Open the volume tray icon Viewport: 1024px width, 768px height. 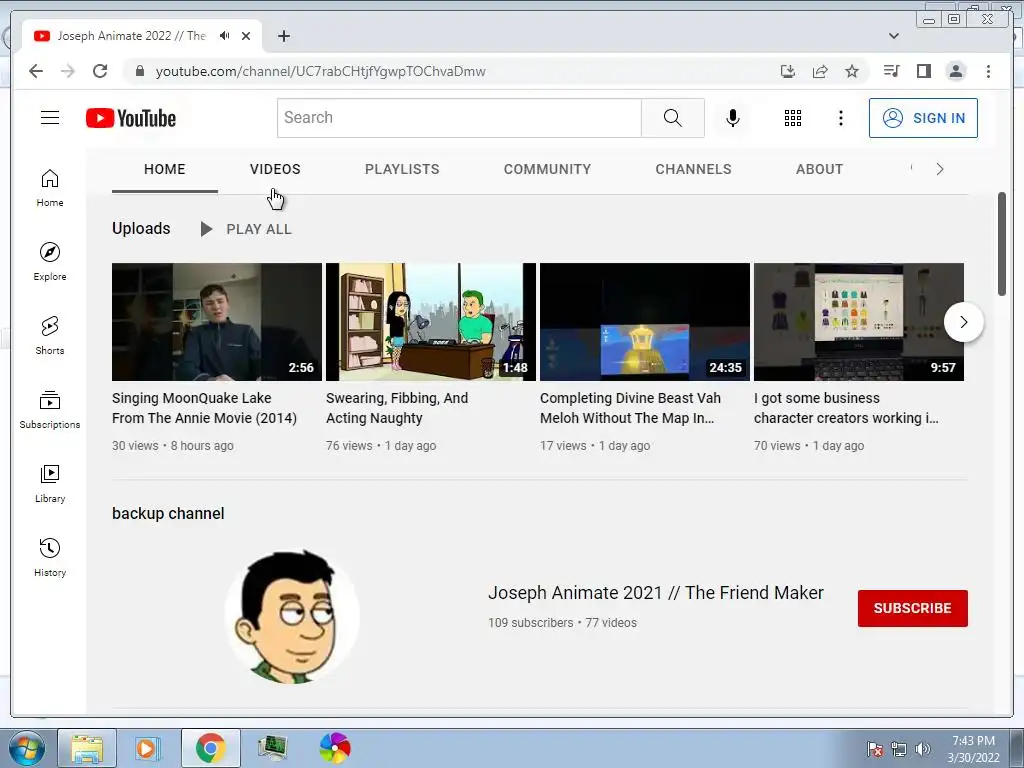pos(923,749)
